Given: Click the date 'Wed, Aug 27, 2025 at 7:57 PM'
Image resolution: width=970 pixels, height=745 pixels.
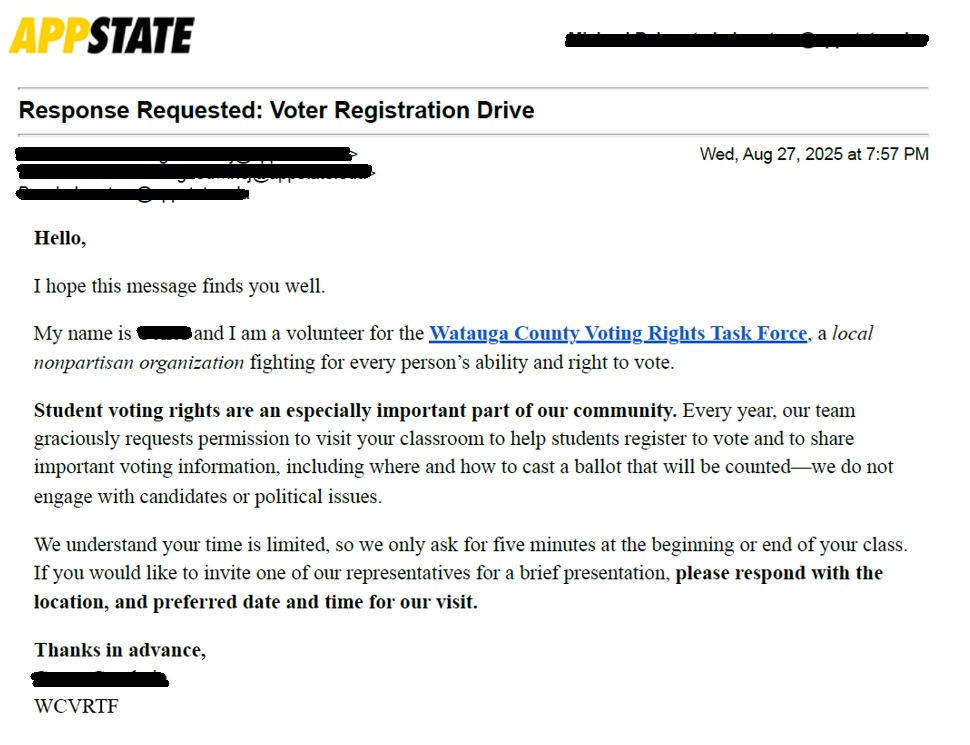Looking at the screenshot, I should coord(813,154).
